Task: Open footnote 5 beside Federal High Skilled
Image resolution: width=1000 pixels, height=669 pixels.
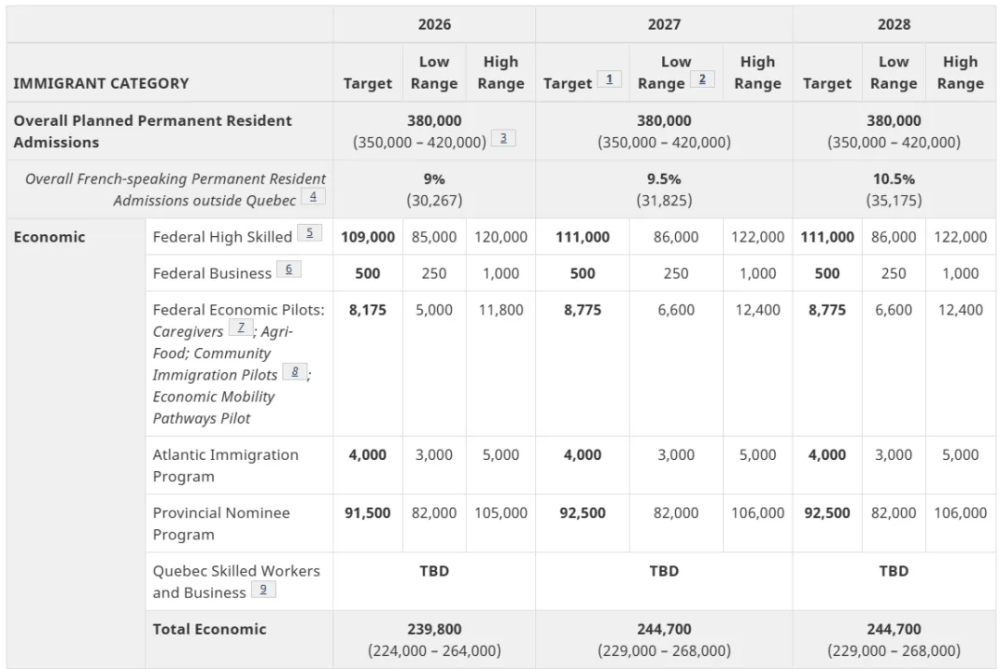Action: pyautogui.click(x=310, y=234)
